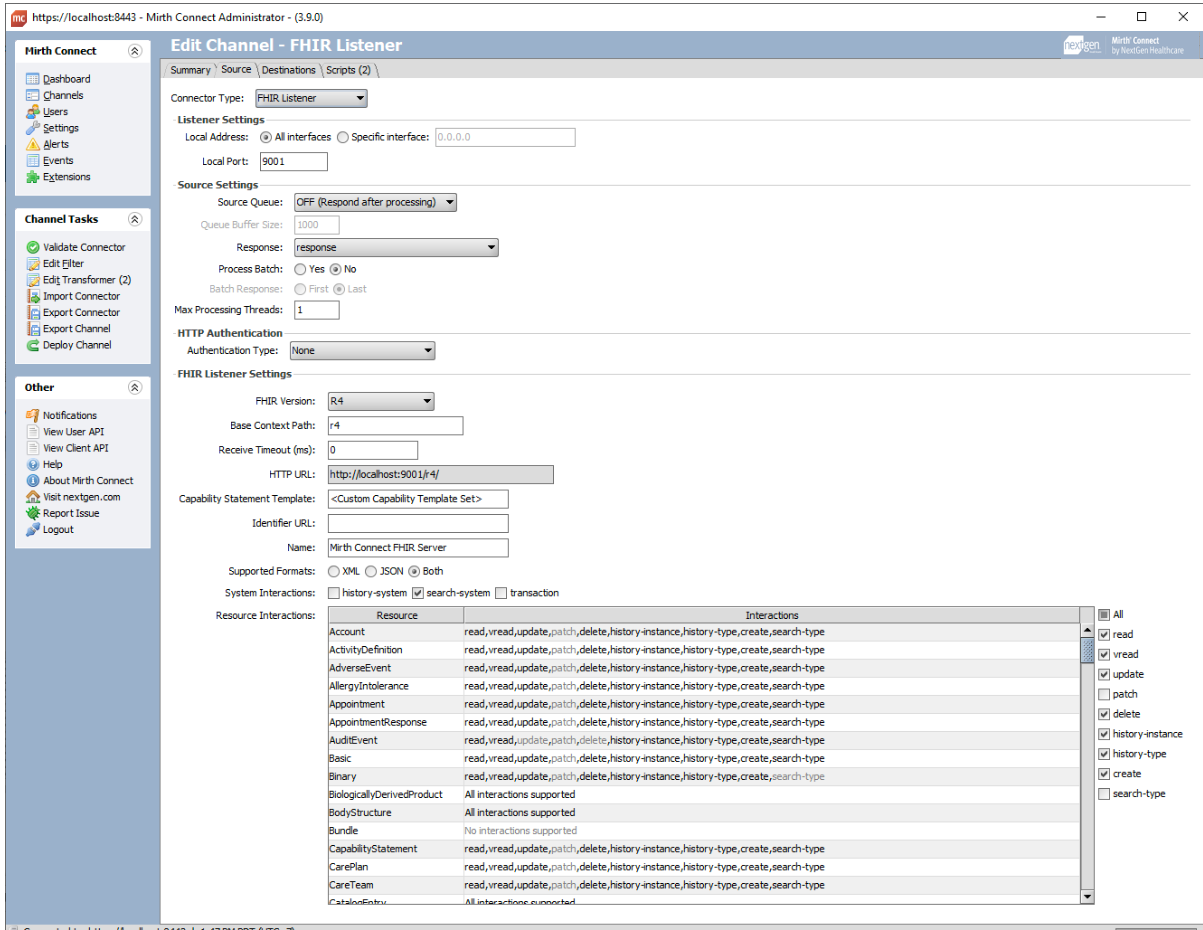The image size is (1203, 930).
Task: Open the Visit nextgen.com link
Action: (81, 497)
